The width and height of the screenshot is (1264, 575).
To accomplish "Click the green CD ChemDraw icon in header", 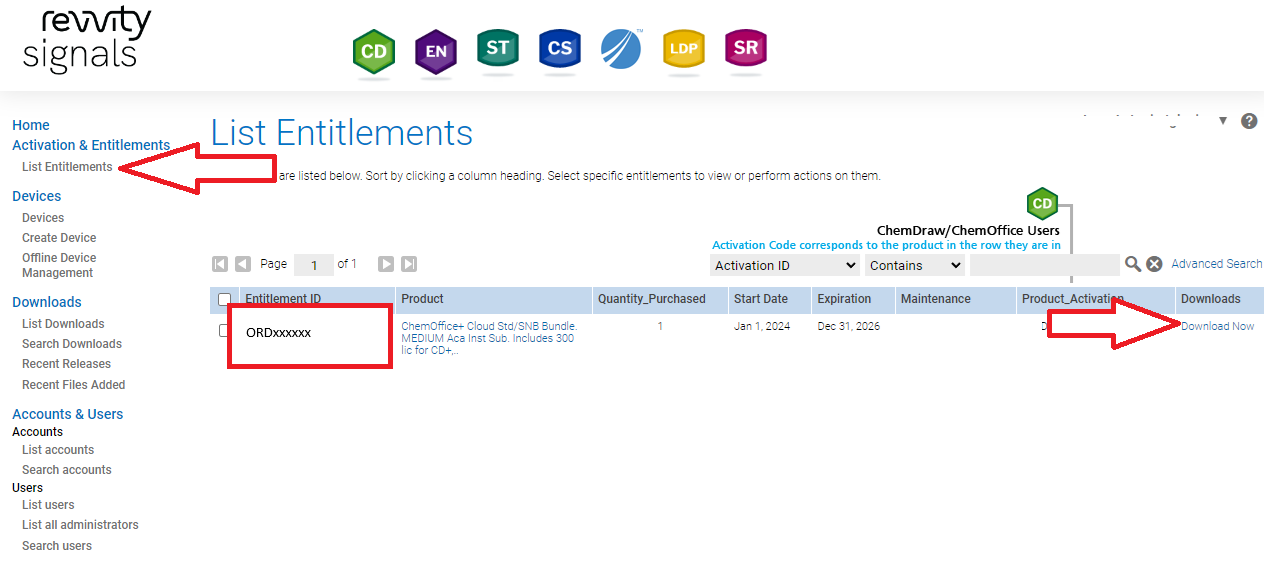I will [374, 52].
